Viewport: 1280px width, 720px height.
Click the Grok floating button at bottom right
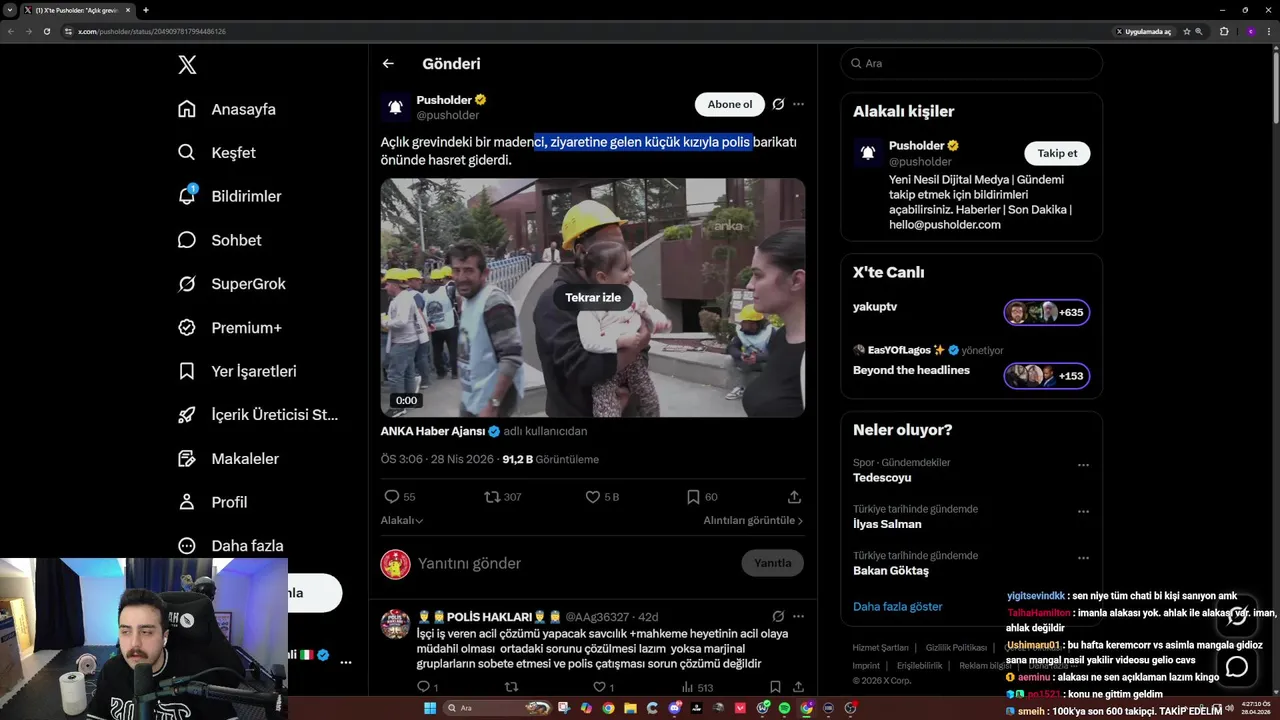(1237, 617)
